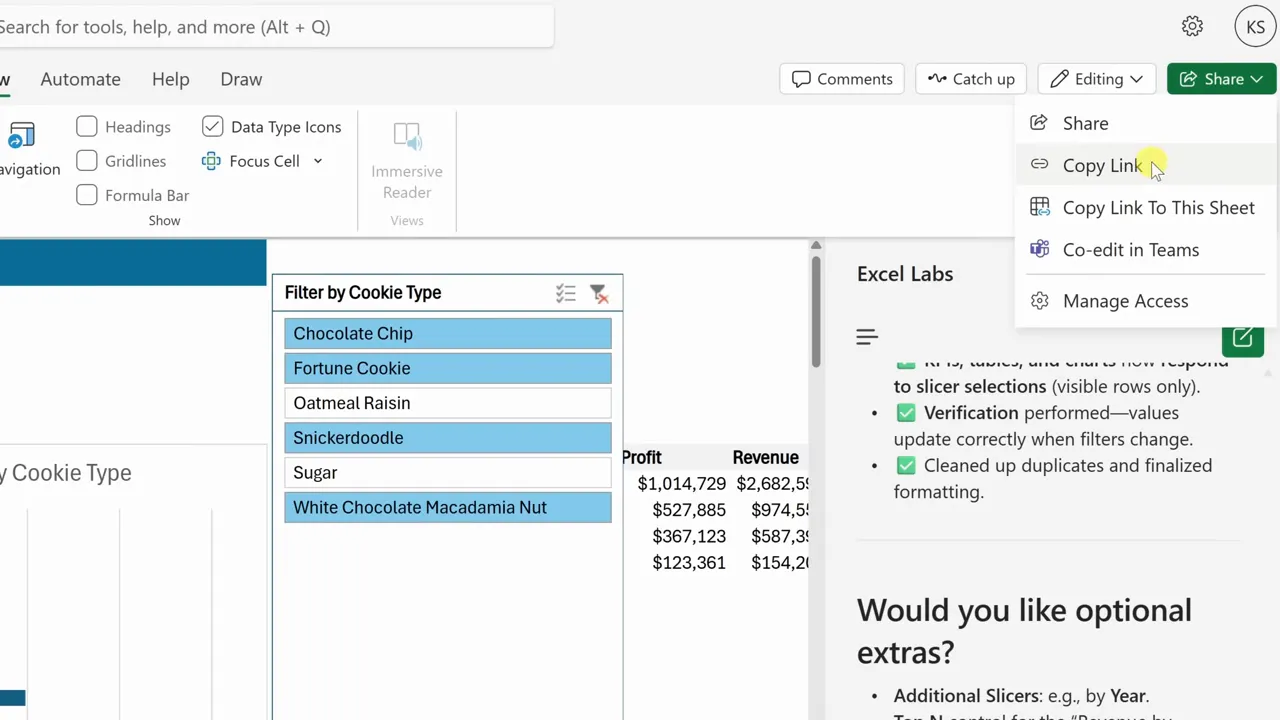This screenshot has width=1280, height=720.
Task: Enable the Formula Bar checkbox
Action: 87,195
